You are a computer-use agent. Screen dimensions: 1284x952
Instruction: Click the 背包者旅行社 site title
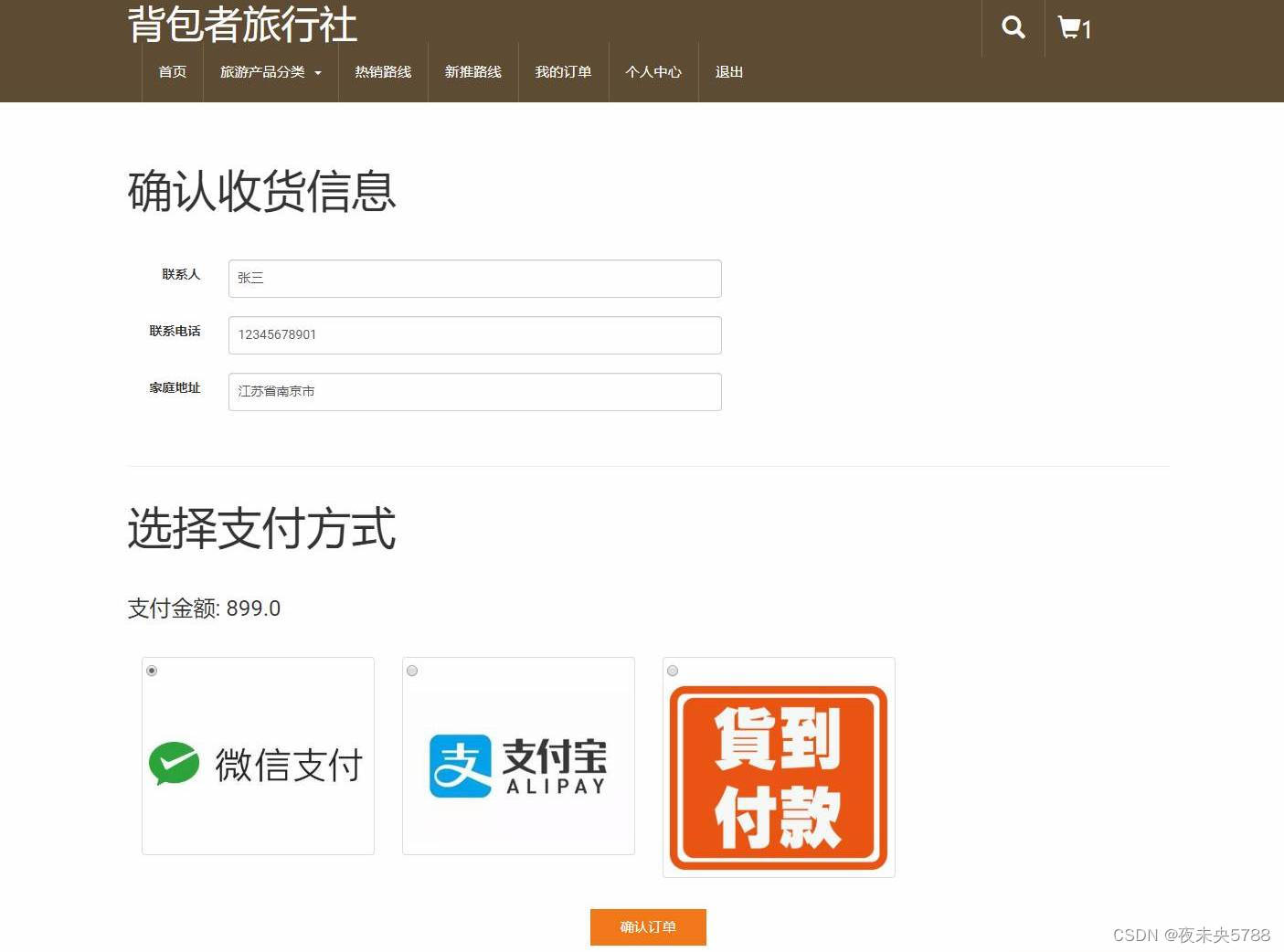pos(242,24)
